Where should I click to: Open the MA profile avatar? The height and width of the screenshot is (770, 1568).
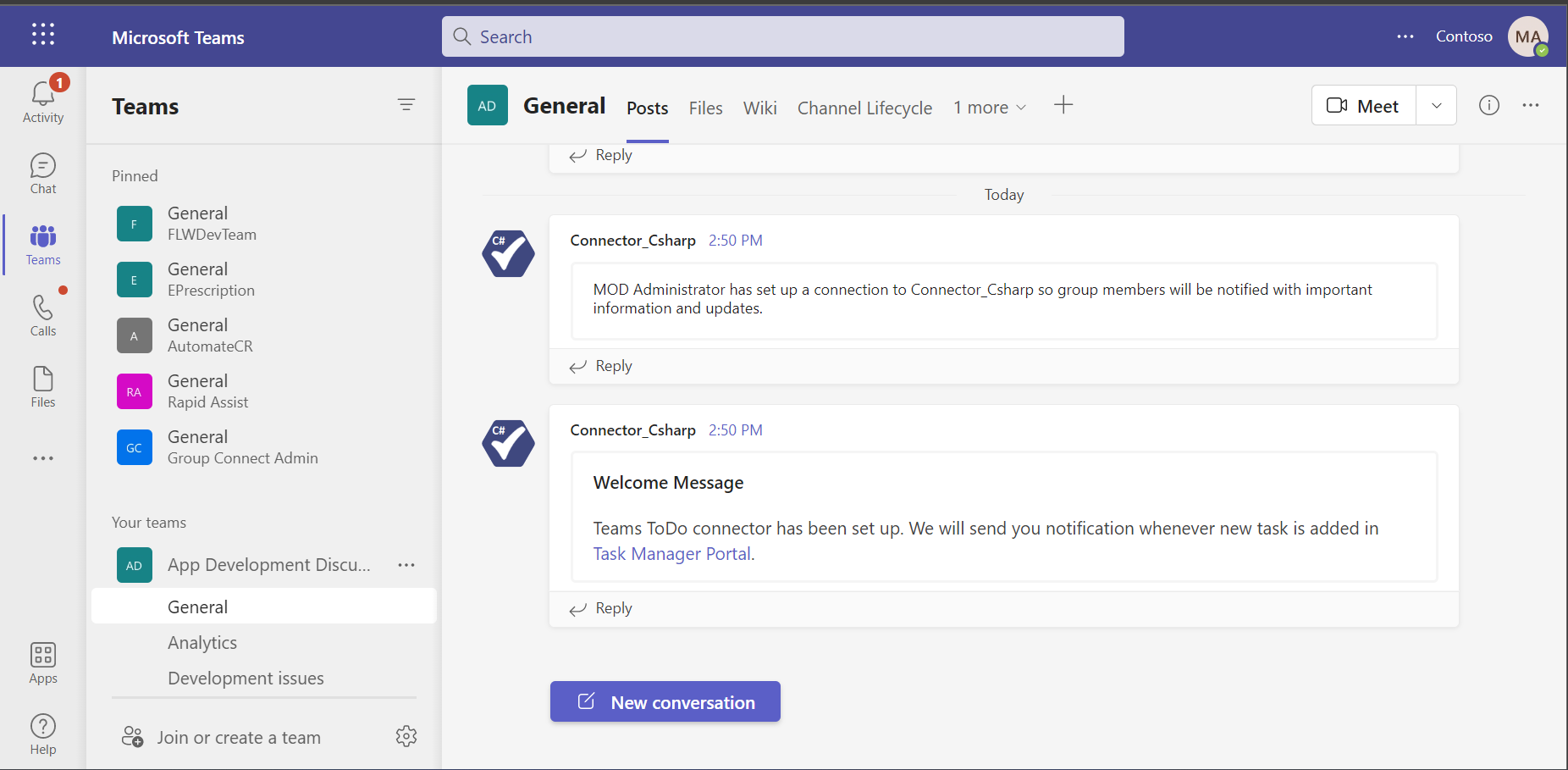(1528, 36)
